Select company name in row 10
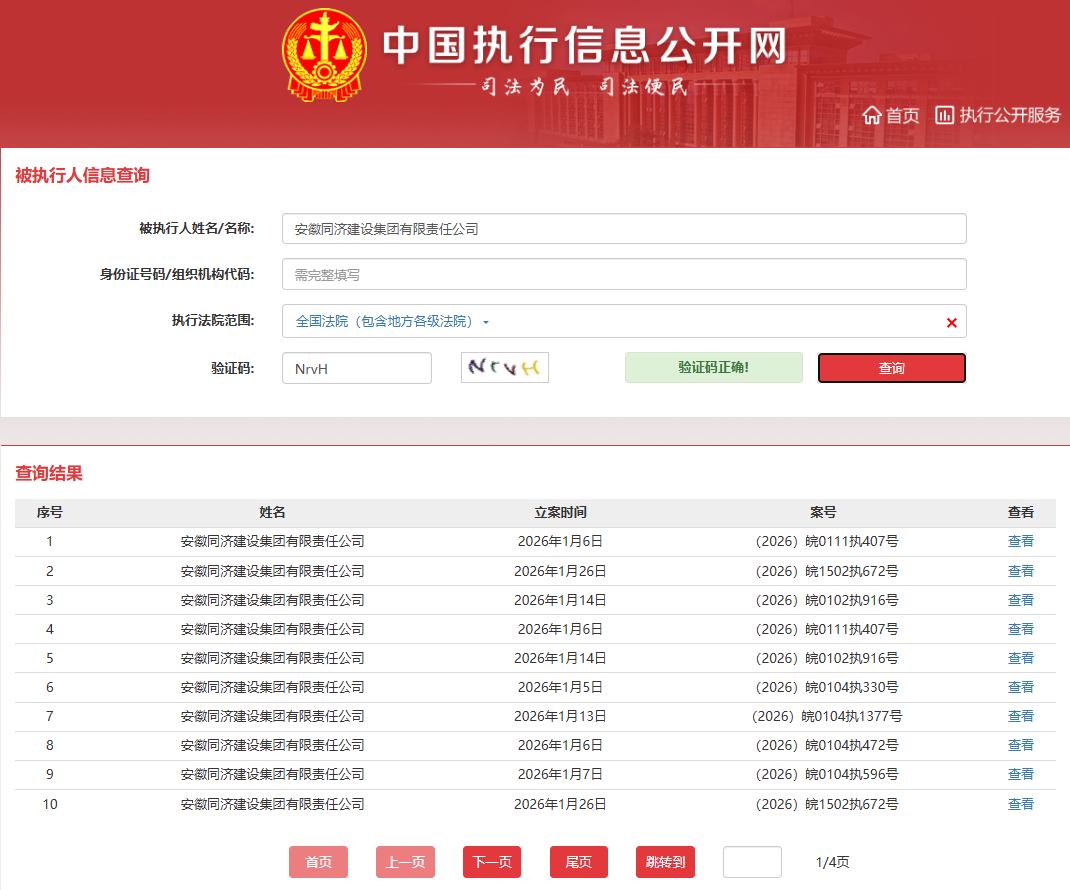Screen dimensions: 1070x890 [272, 804]
